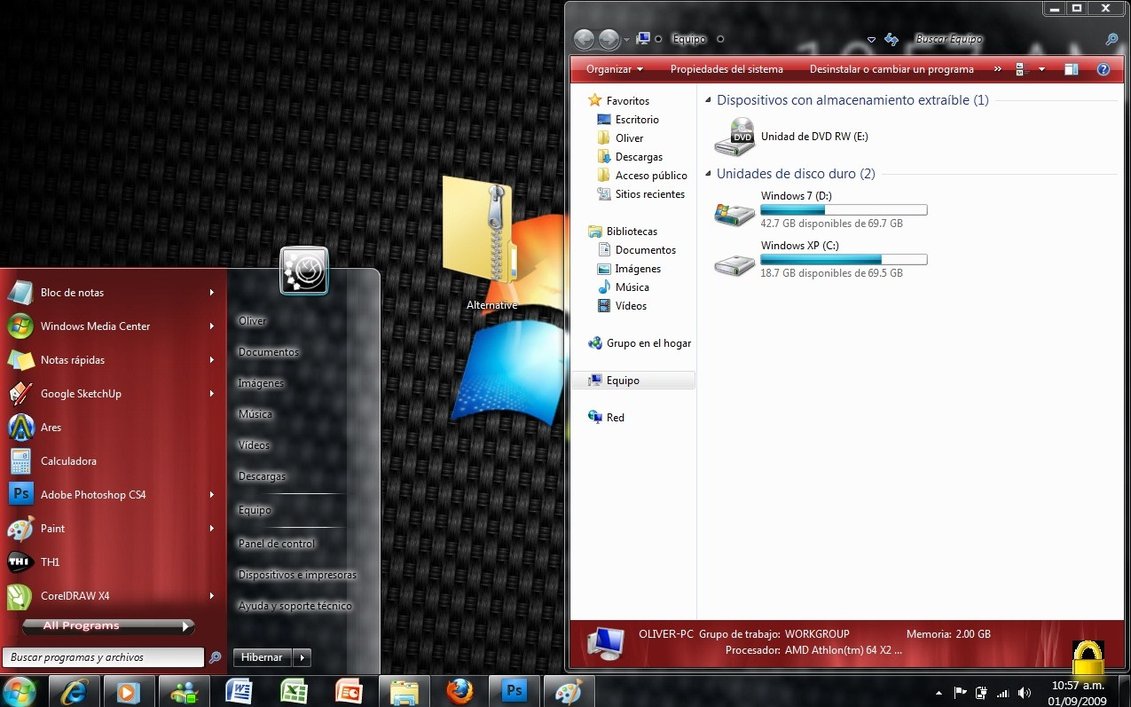Expand Bloc de notas jump list arrow
The image size is (1131, 707).
pos(211,292)
